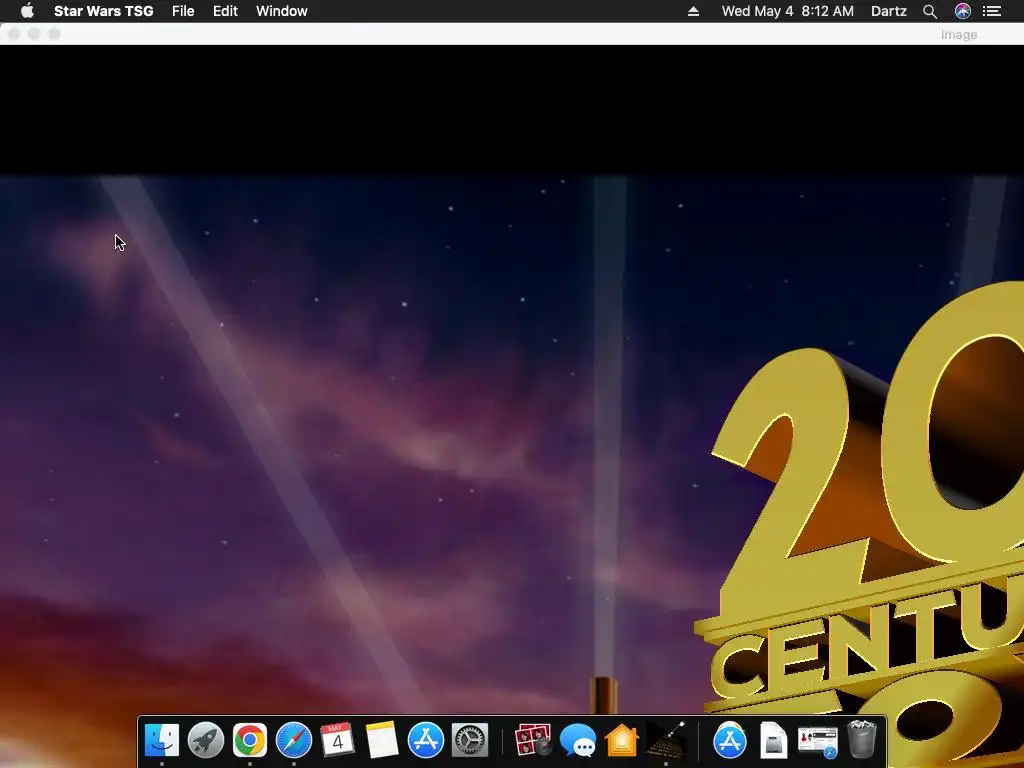Click the eject icon in menu bar
Image resolution: width=1024 pixels, height=768 pixels.
click(x=693, y=11)
